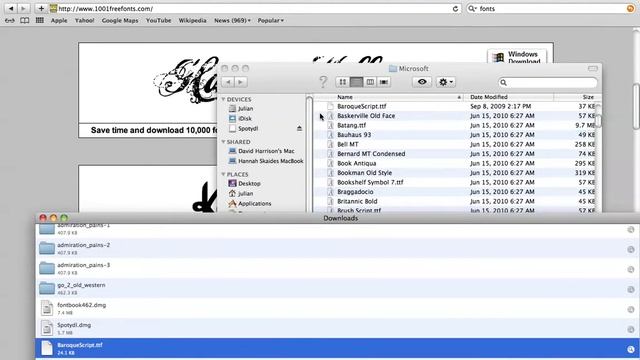This screenshot has height=360, width=640.
Task: Reveal BaroqueScript.ttf in Finder magnifier icon
Action: pyautogui.click(x=631, y=349)
